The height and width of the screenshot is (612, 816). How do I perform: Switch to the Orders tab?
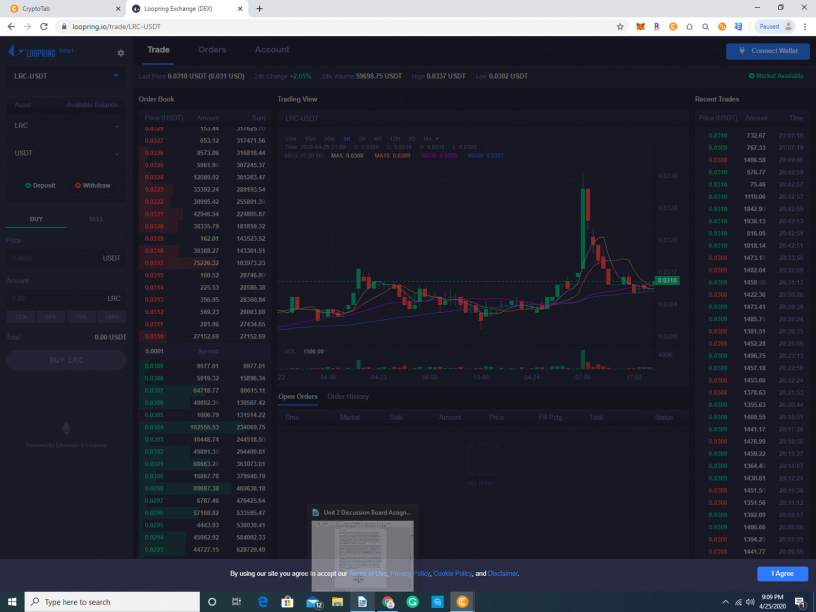(212, 50)
